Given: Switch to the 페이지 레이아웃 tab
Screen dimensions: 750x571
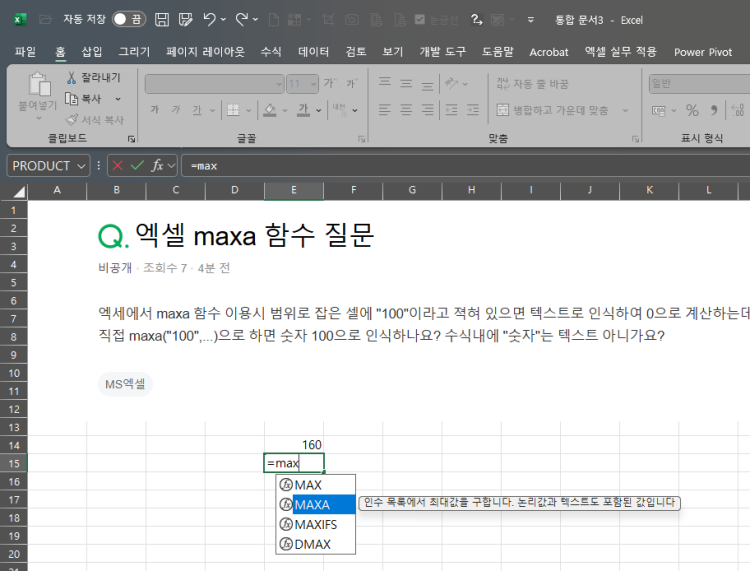Looking at the screenshot, I should [x=205, y=52].
